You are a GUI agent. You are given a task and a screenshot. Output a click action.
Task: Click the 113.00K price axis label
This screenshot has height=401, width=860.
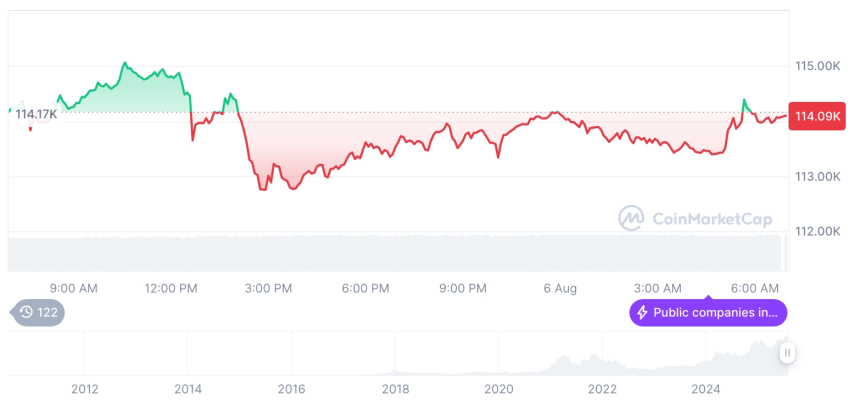[x=817, y=177]
